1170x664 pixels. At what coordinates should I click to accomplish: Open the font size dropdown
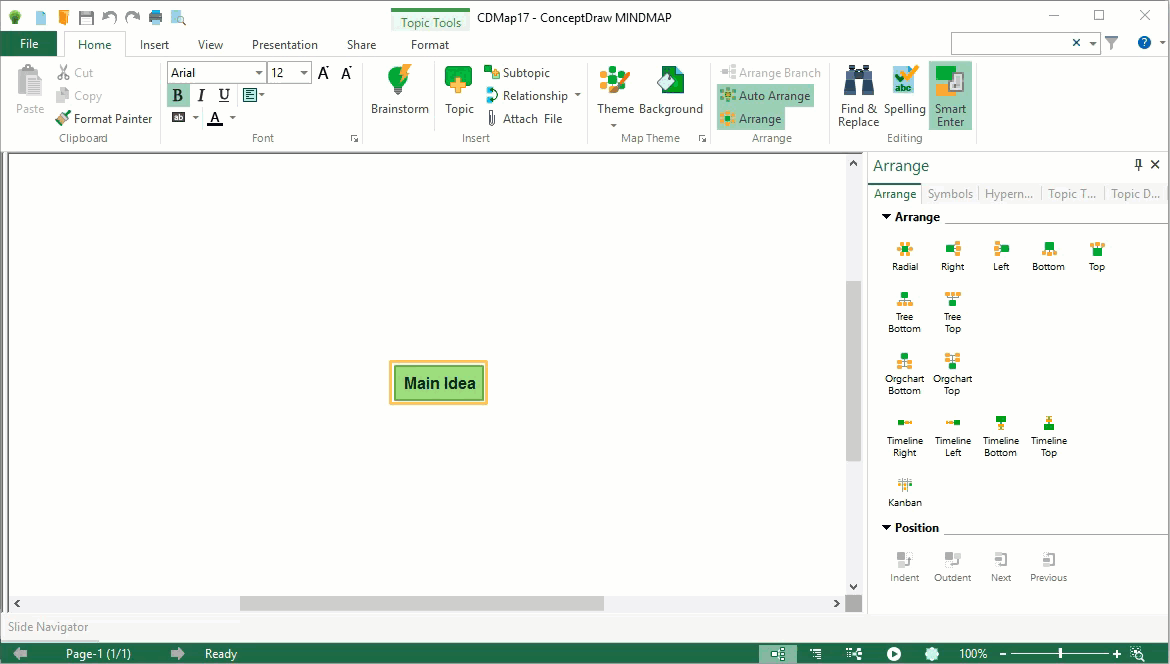click(x=304, y=72)
